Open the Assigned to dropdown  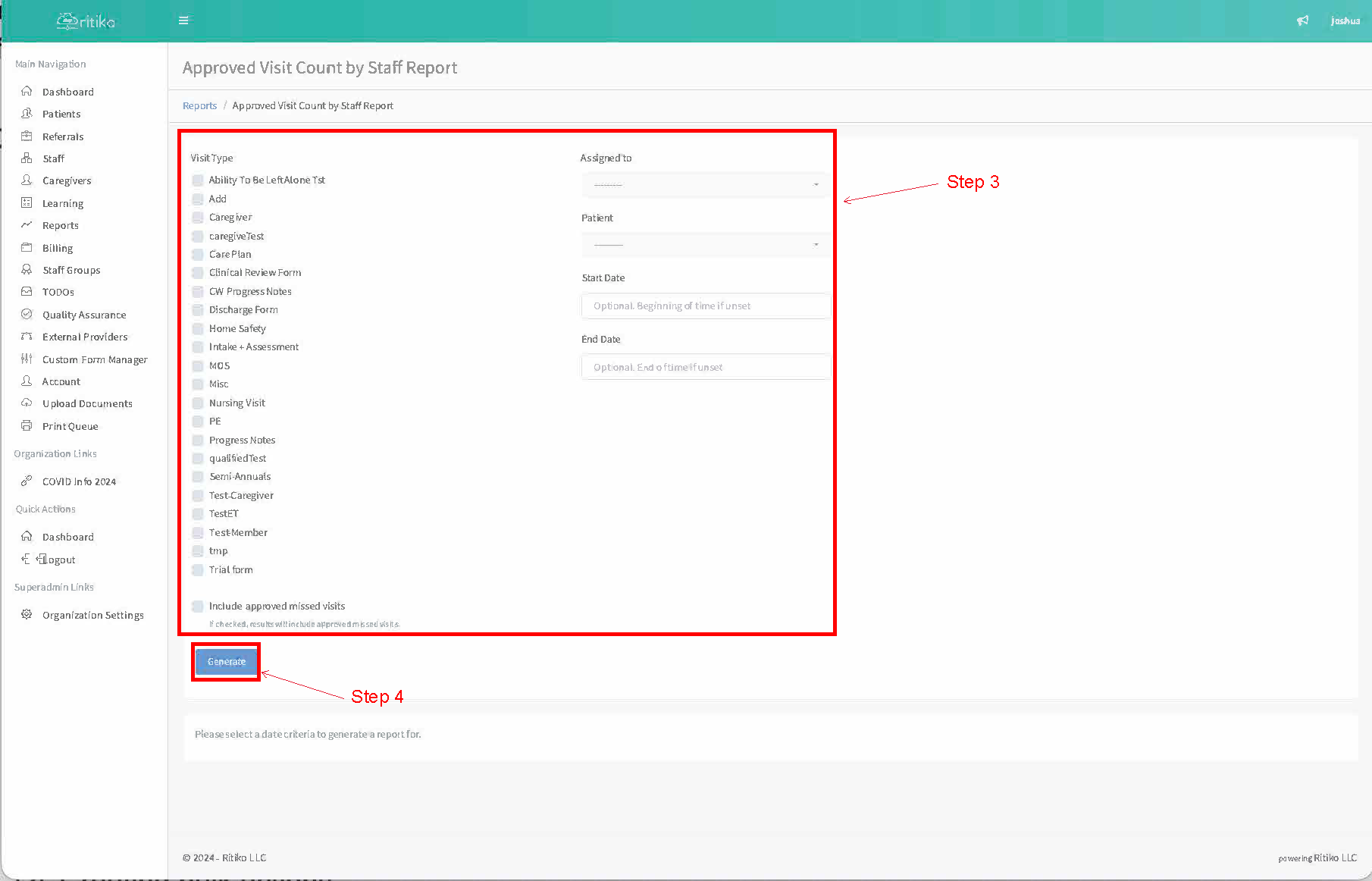(x=705, y=185)
